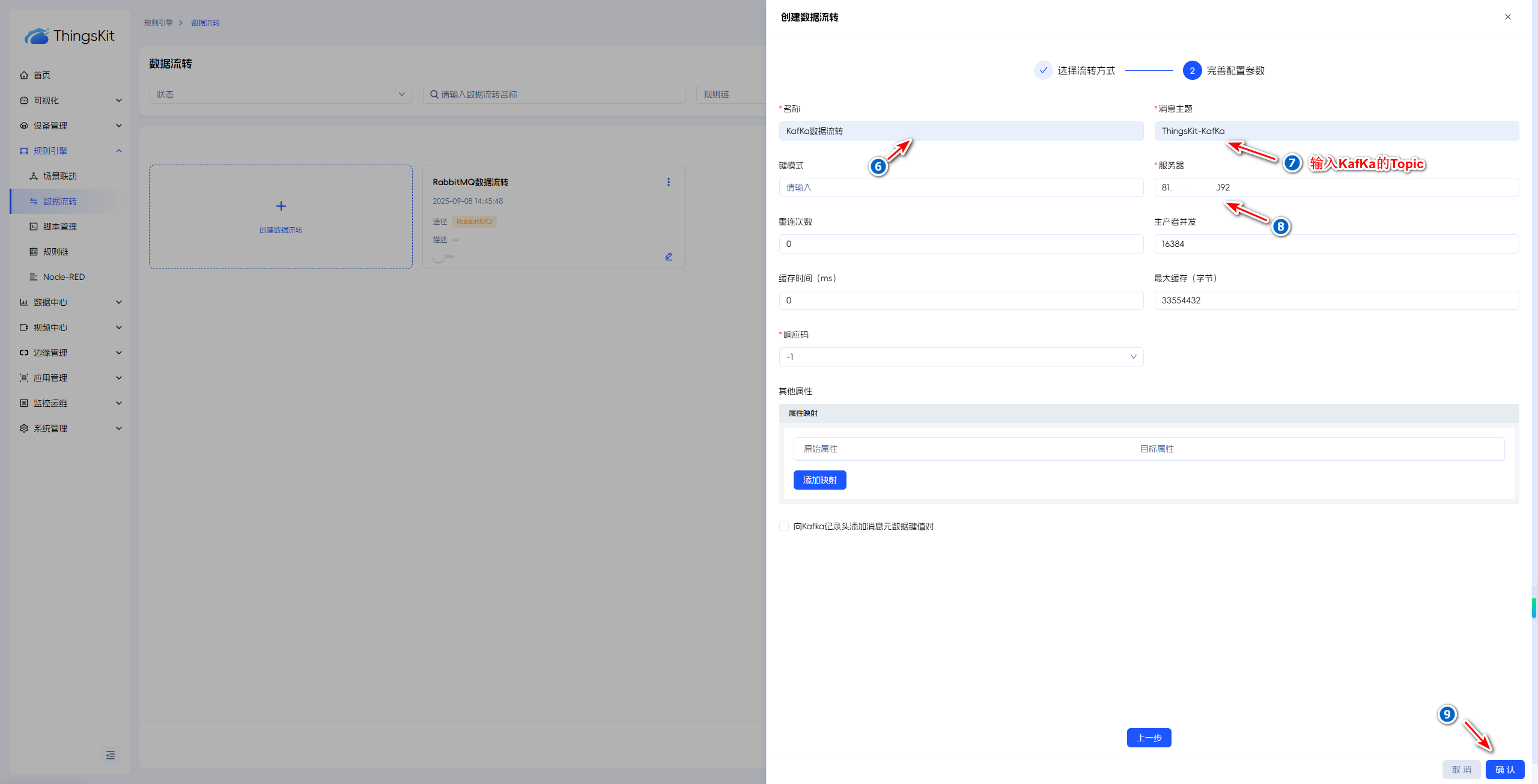This screenshot has height=784, width=1538.
Task: Toggle the RabbitMQ data flow switch
Action: (x=443, y=257)
